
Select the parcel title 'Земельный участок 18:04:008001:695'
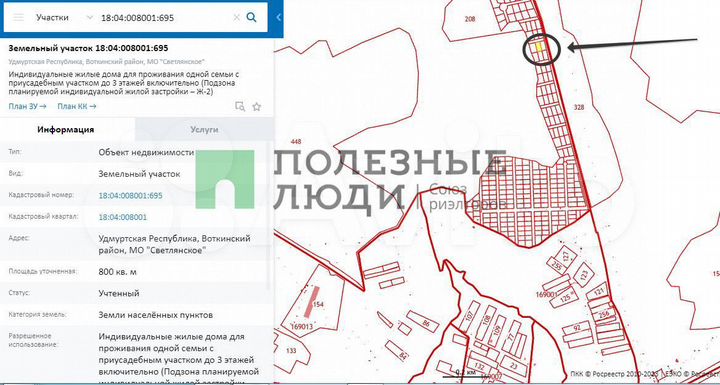88,48
